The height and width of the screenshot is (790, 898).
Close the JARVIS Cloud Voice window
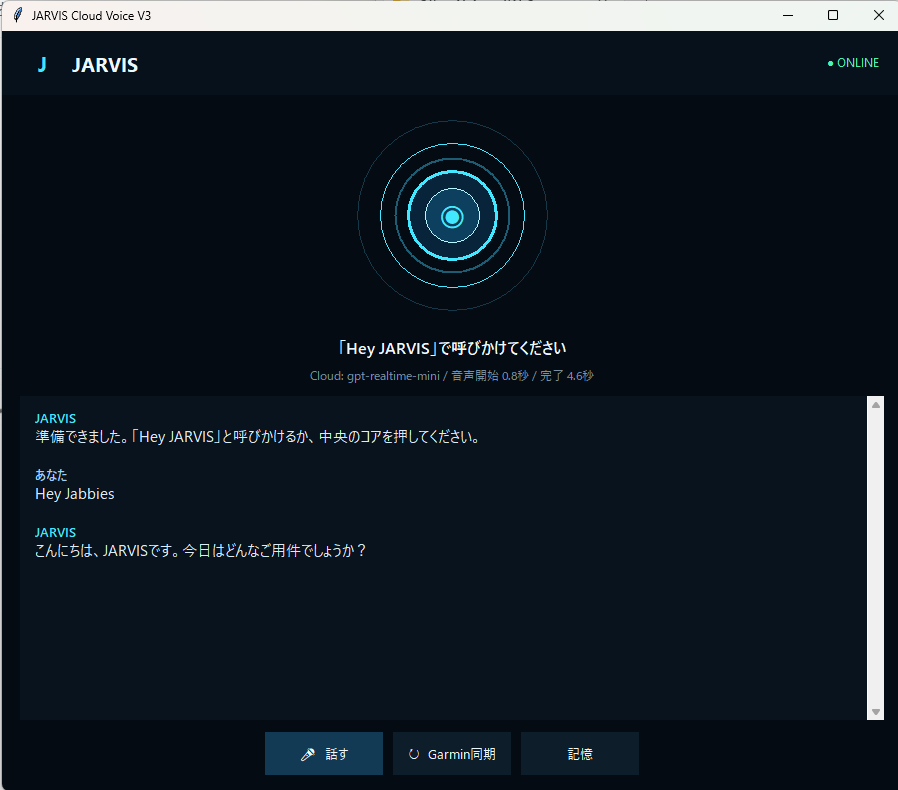(879, 15)
